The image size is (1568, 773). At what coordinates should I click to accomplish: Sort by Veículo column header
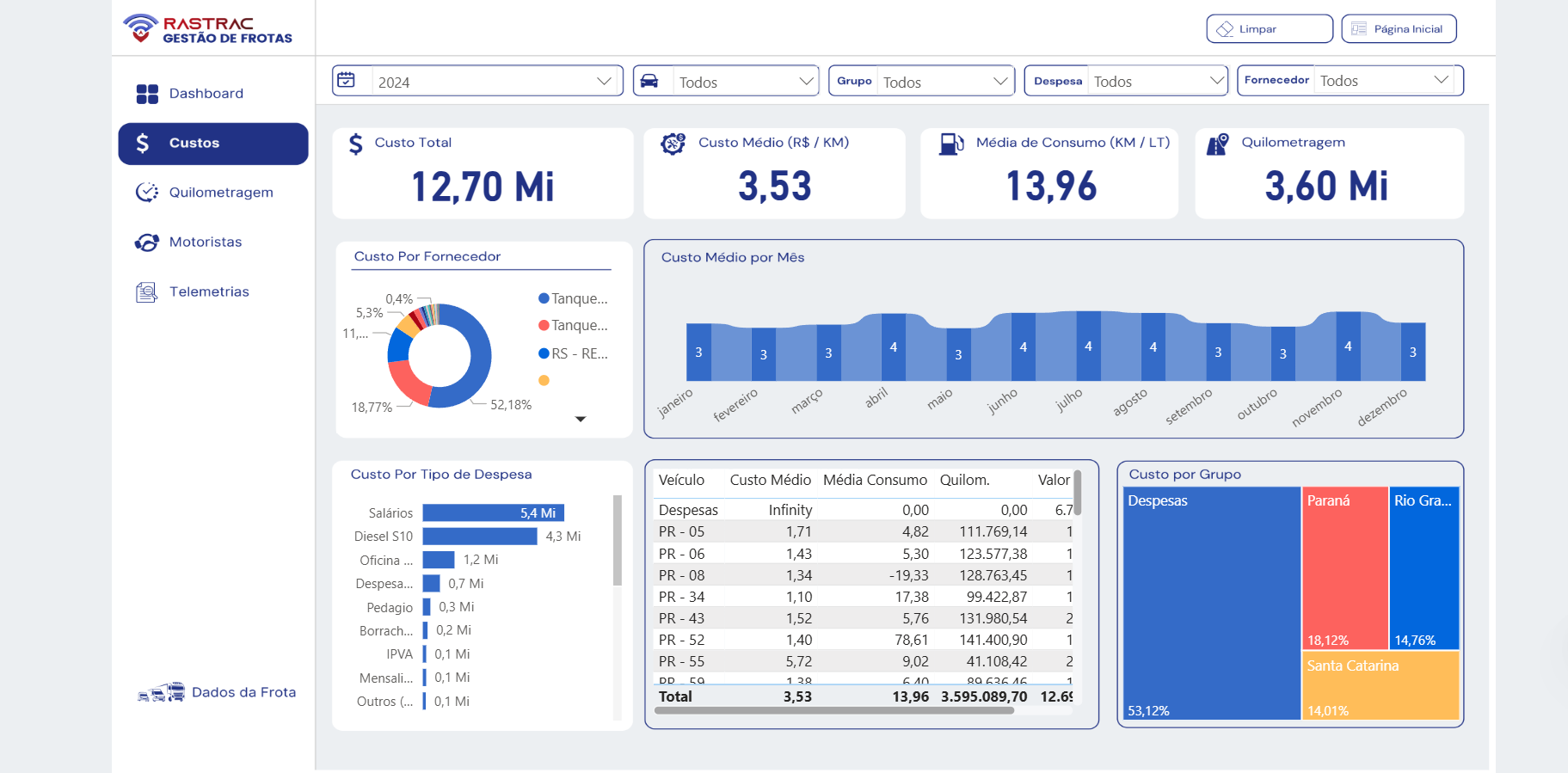pos(681,480)
